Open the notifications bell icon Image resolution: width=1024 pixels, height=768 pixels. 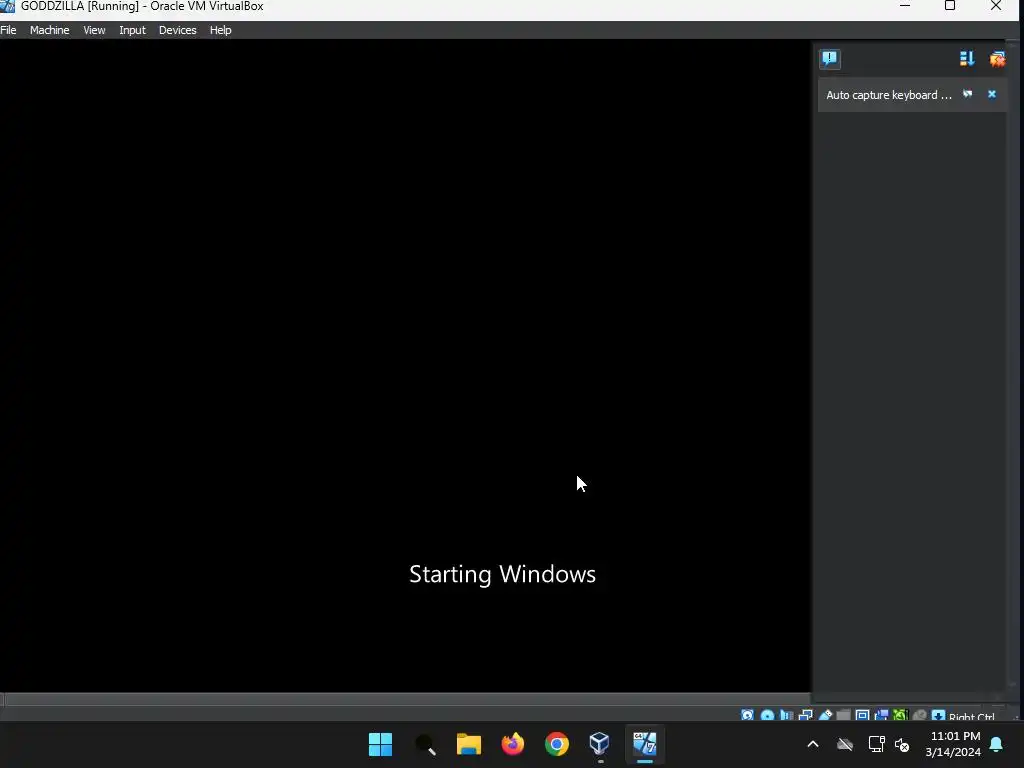[x=996, y=744]
